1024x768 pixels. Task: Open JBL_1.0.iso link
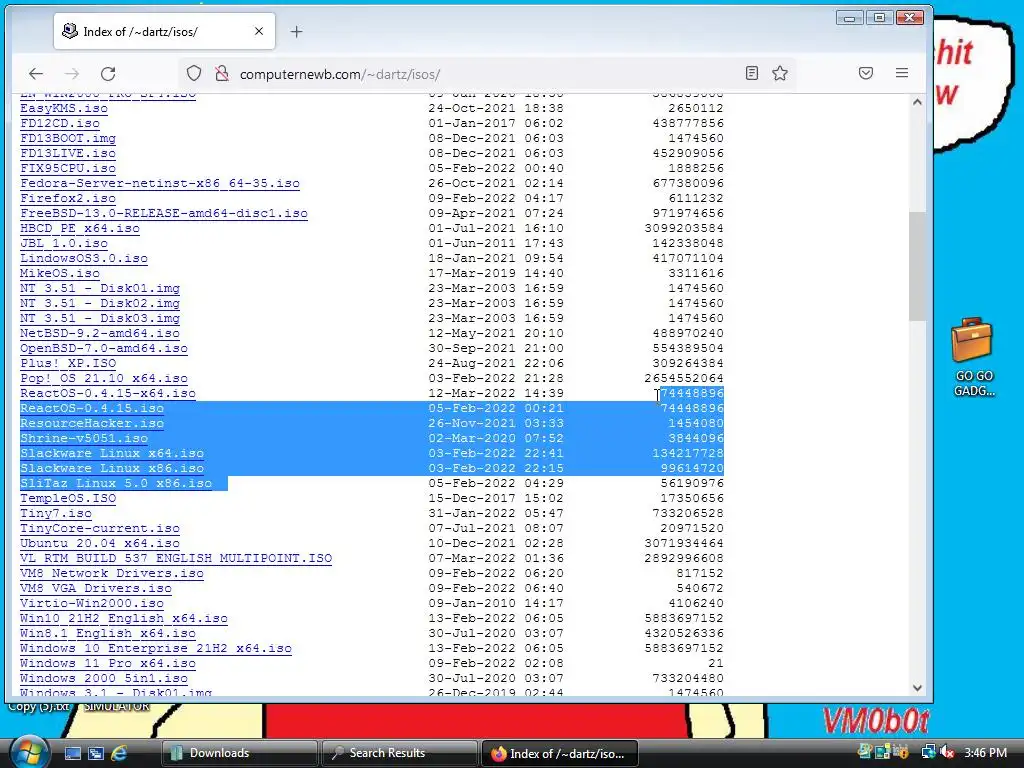point(64,244)
